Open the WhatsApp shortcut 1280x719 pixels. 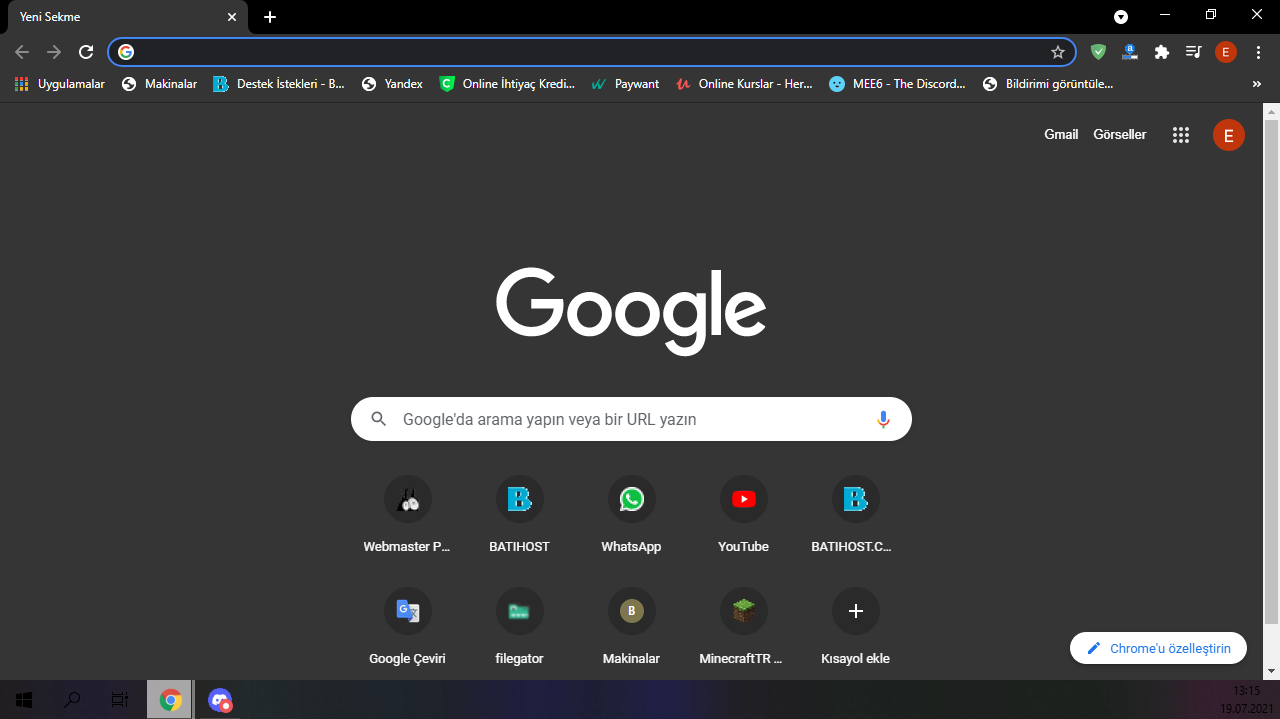pyautogui.click(x=632, y=515)
